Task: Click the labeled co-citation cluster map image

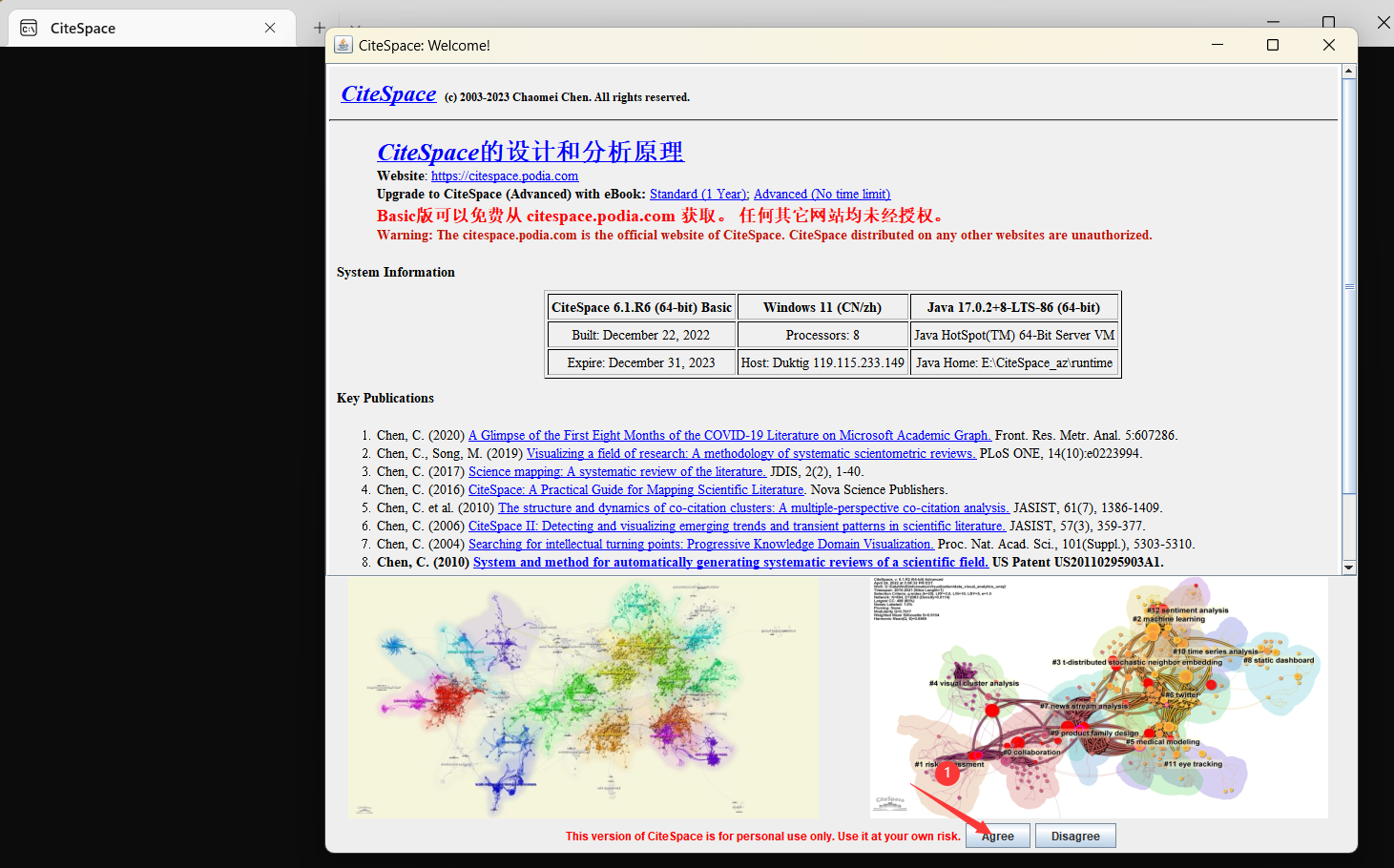Action: pyautogui.click(x=1098, y=697)
